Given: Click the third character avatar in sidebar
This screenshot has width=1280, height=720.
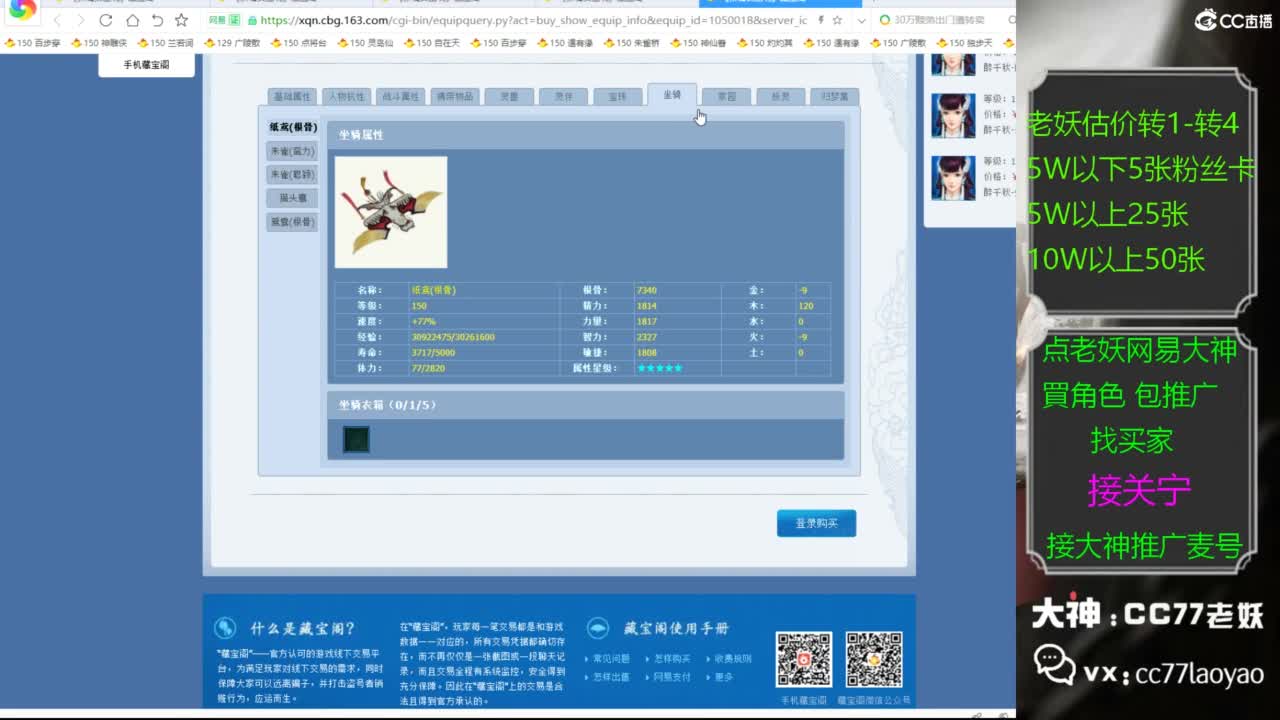Looking at the screenshot, I should pyautogui.click(x=953, y=178).
